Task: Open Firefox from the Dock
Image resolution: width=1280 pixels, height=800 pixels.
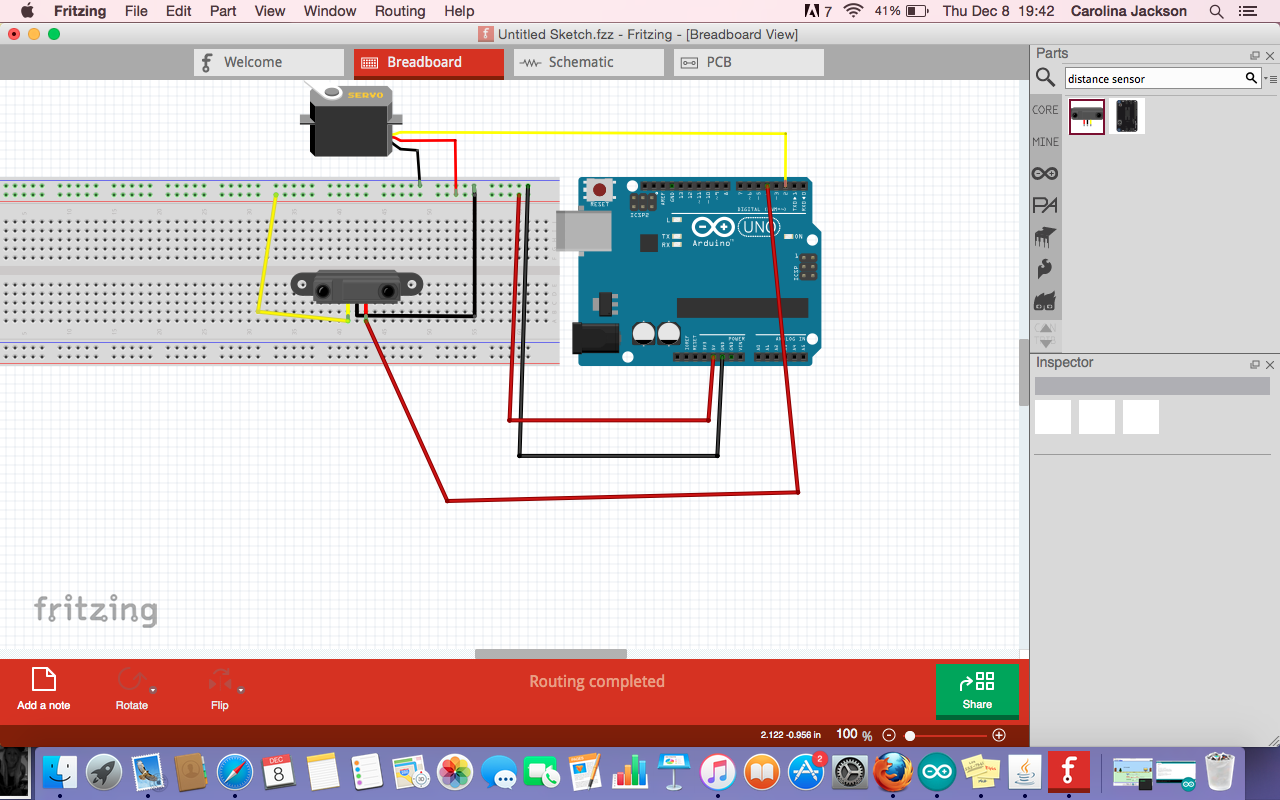Action: 892,771
